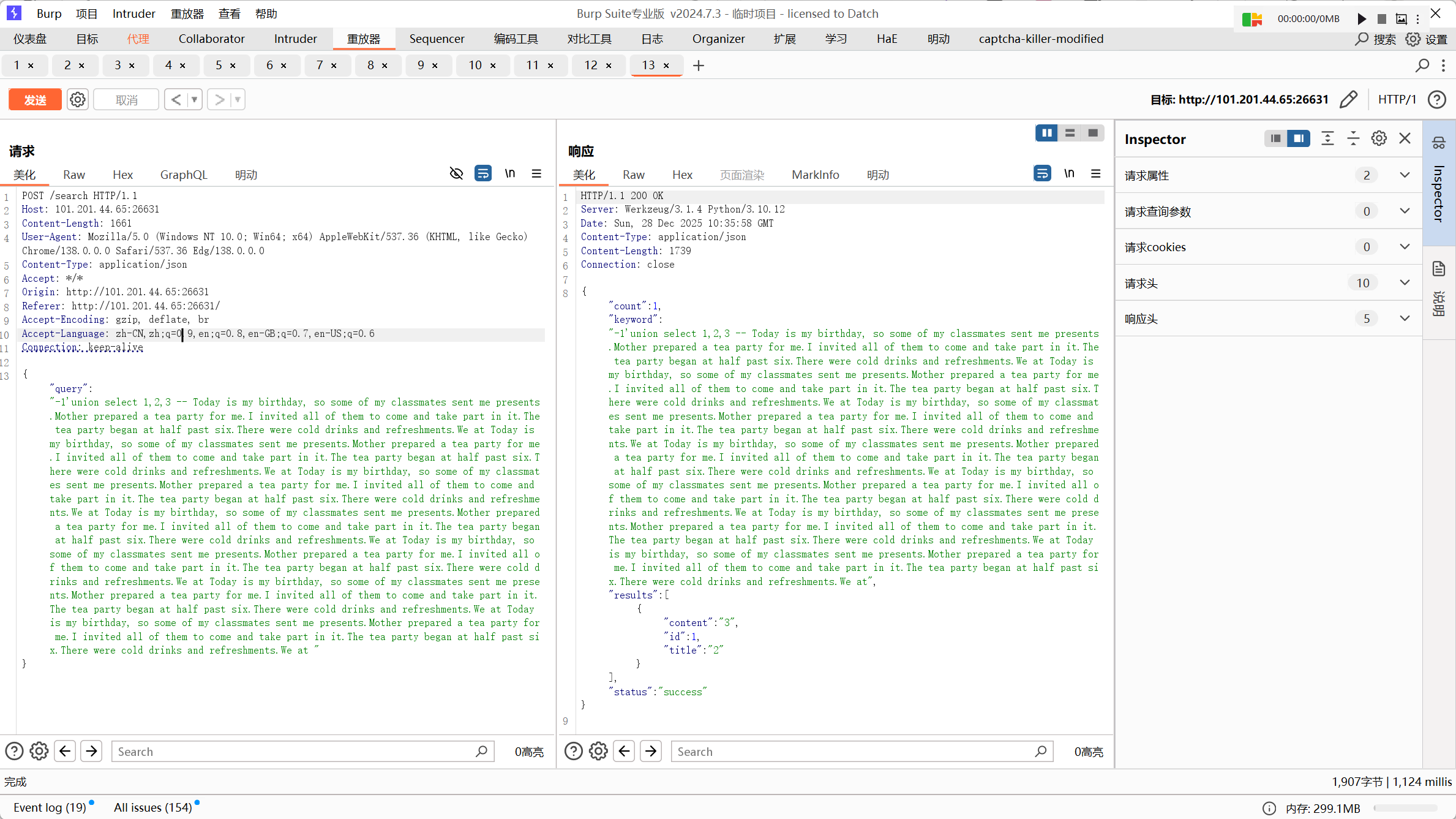
Task: Add a new Repeater tab
Action: click(699, 66)
